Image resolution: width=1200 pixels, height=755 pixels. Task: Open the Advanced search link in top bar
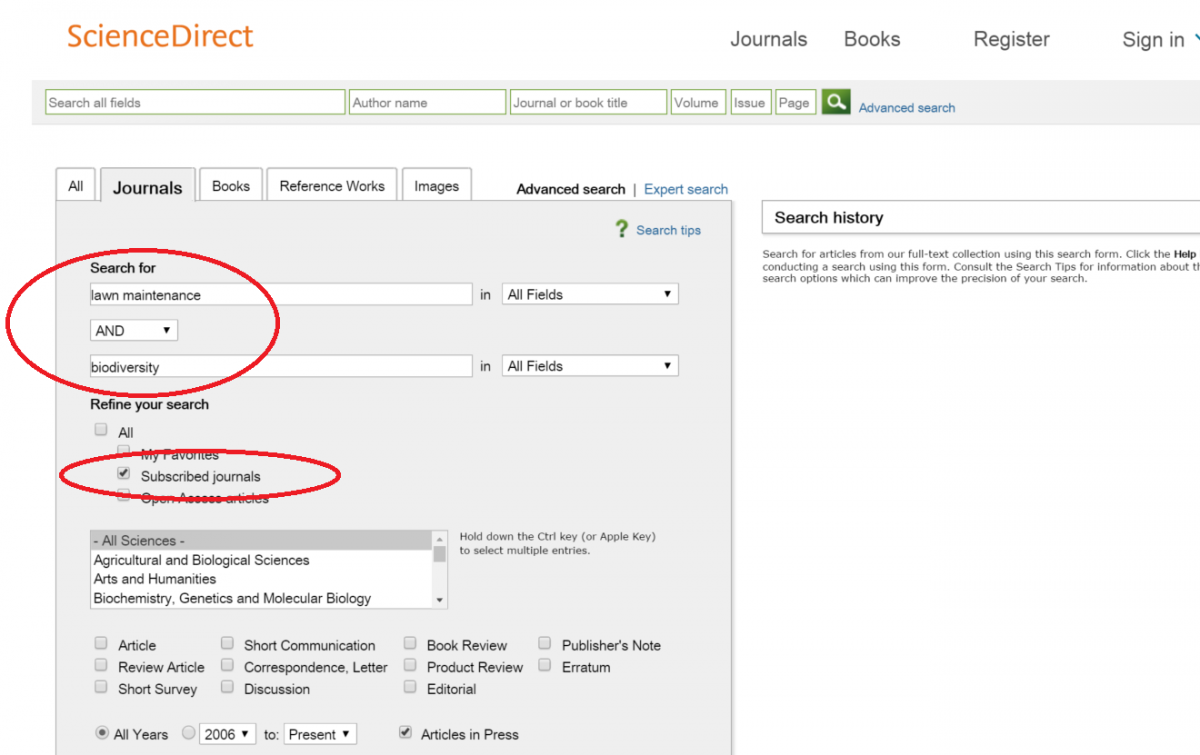(x=906, y=108)
